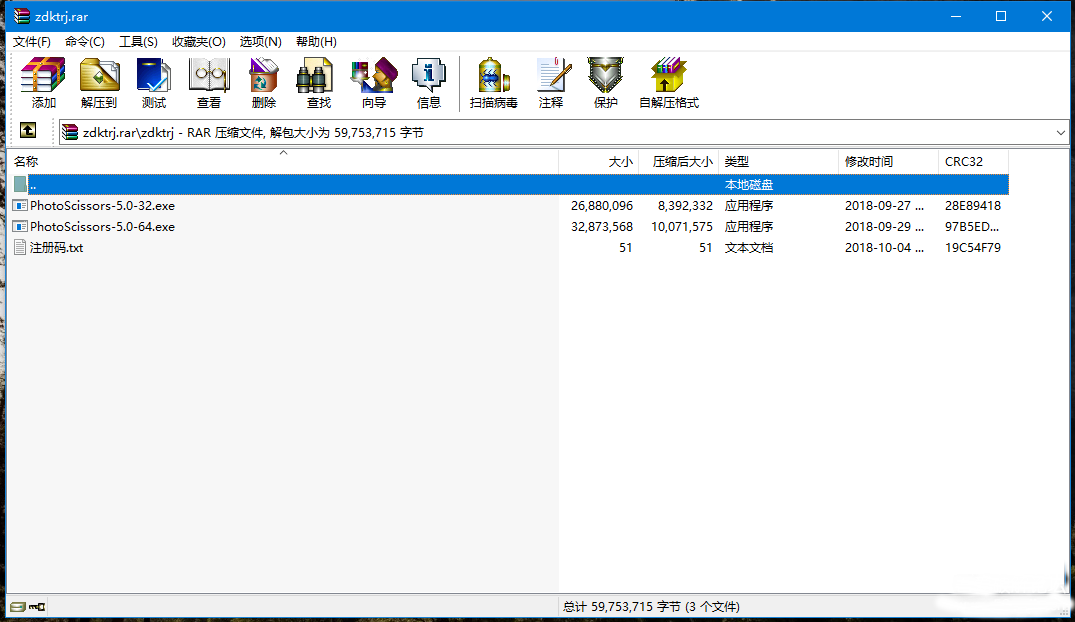Sort by Size (大小) column header
This screenshot has height=622, width=1075.
tap(599, 161)
